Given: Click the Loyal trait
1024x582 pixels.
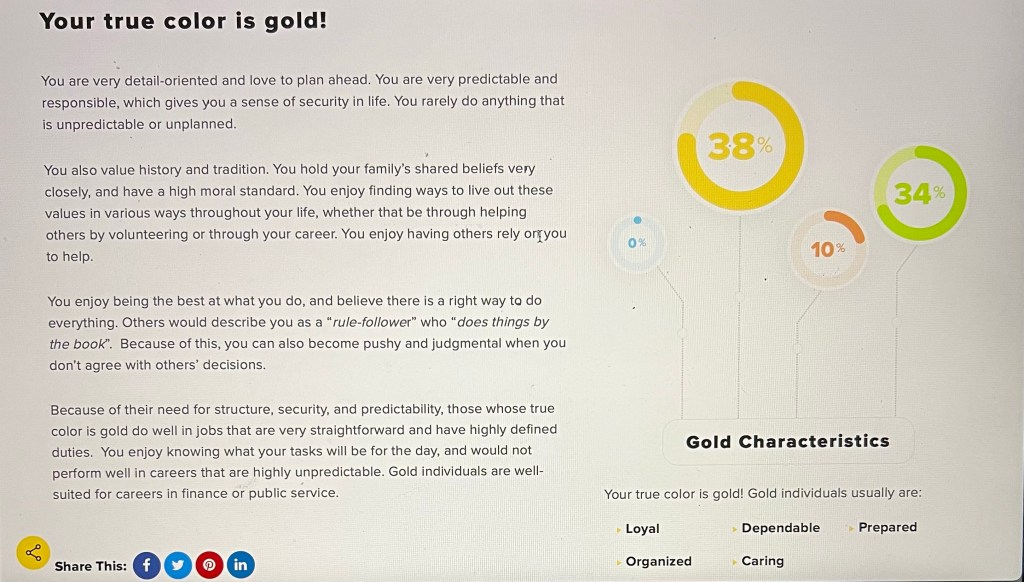Looking at the screenshot, I should pos(642,529).
